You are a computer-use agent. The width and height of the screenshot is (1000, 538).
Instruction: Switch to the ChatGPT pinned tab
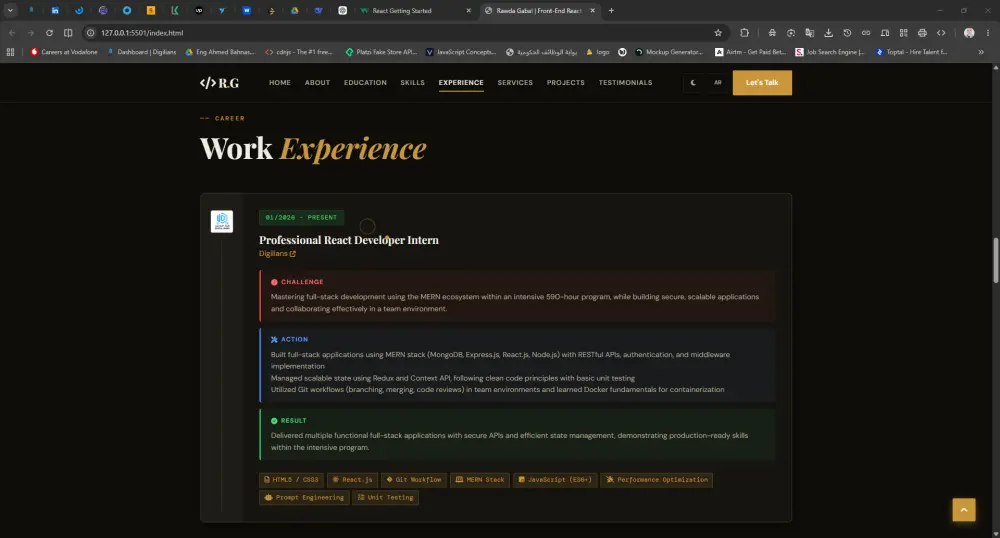(342, 10)
